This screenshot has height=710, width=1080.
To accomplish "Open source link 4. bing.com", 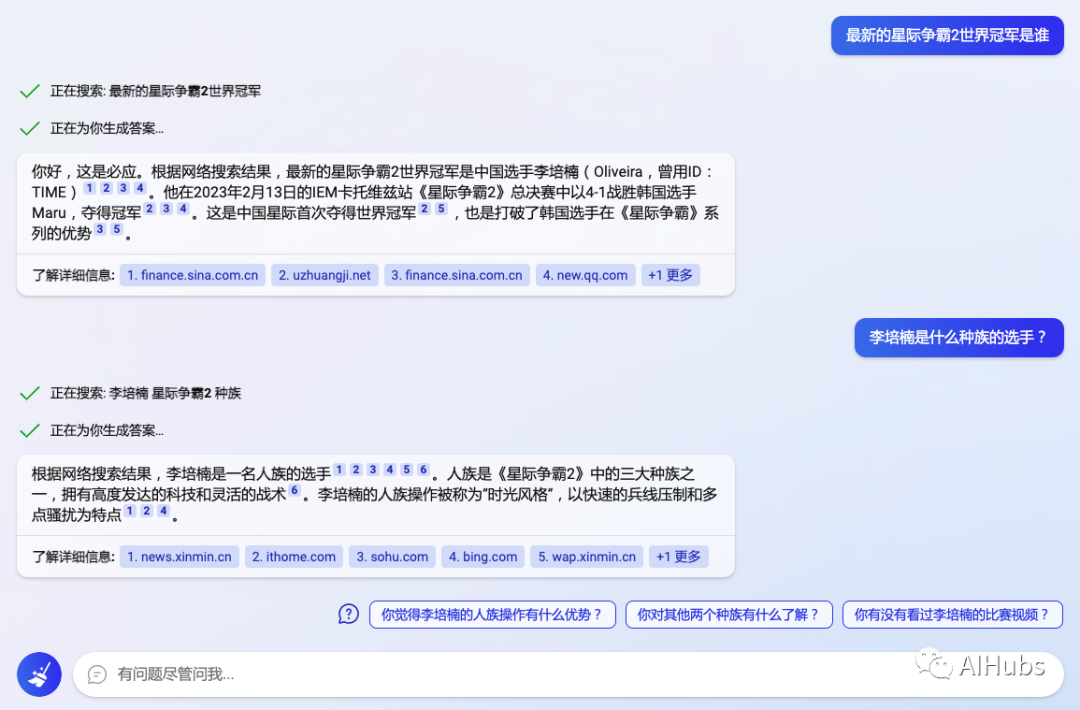I will pyautogui.click(x=483, y=556).
